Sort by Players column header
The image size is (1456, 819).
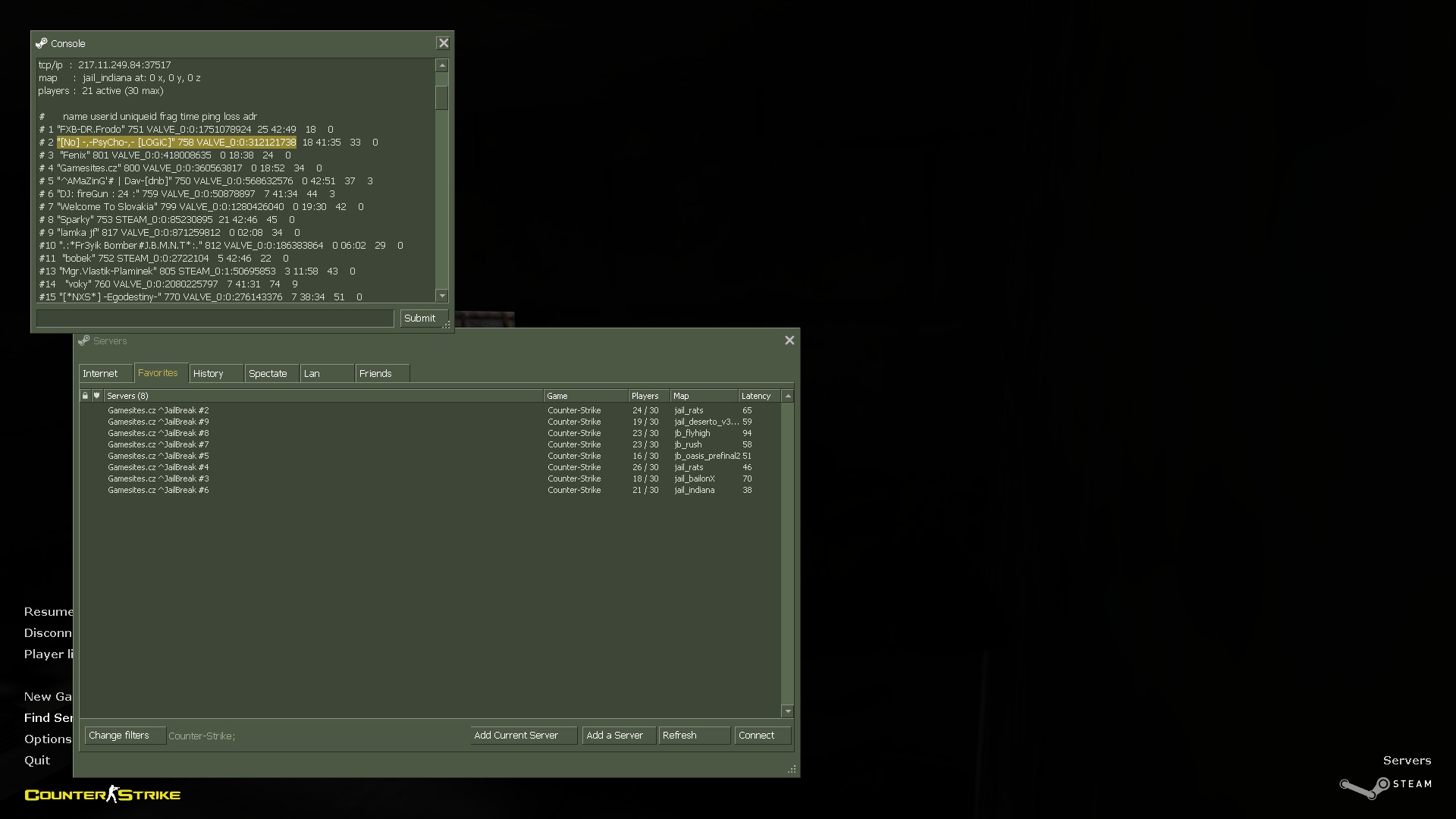pyautogui.click(x=648, y=396)
